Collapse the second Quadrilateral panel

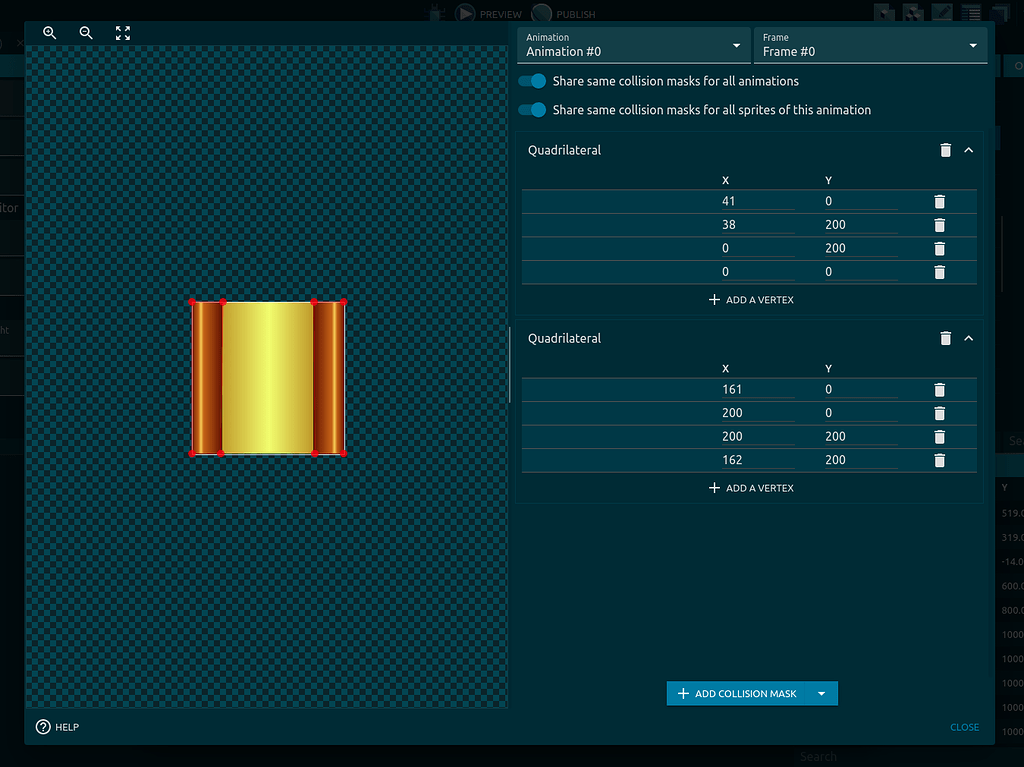click(x=968, y=338)
